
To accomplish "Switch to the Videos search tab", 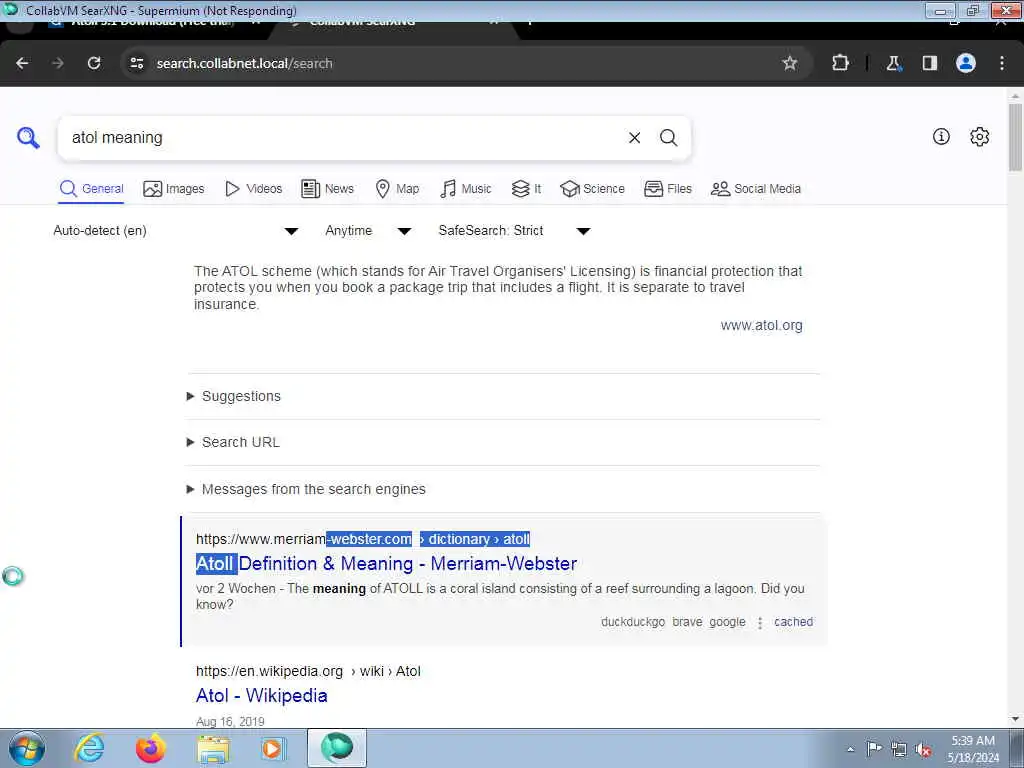I will 253,189.
